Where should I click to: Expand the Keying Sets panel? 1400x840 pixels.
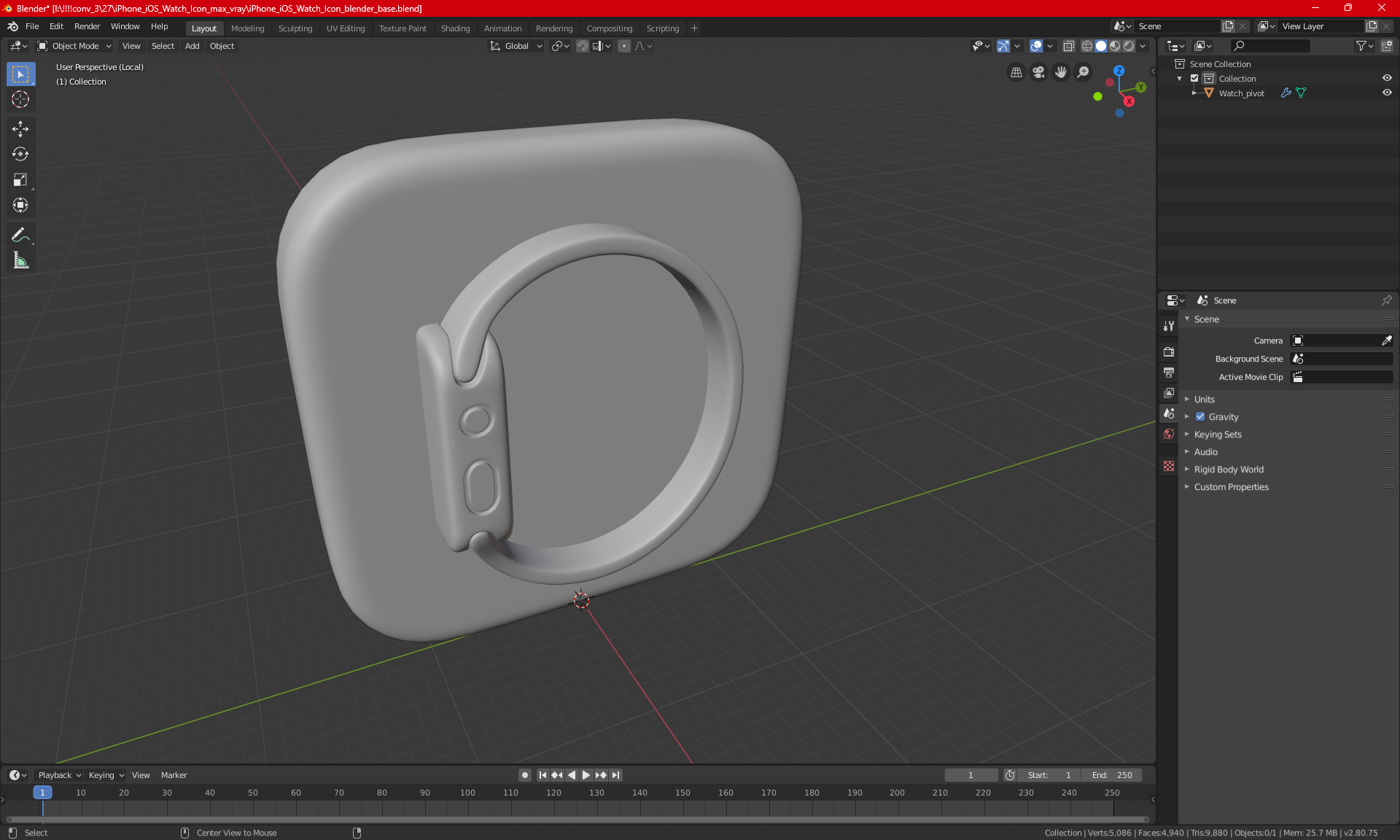click(1217, 435)
